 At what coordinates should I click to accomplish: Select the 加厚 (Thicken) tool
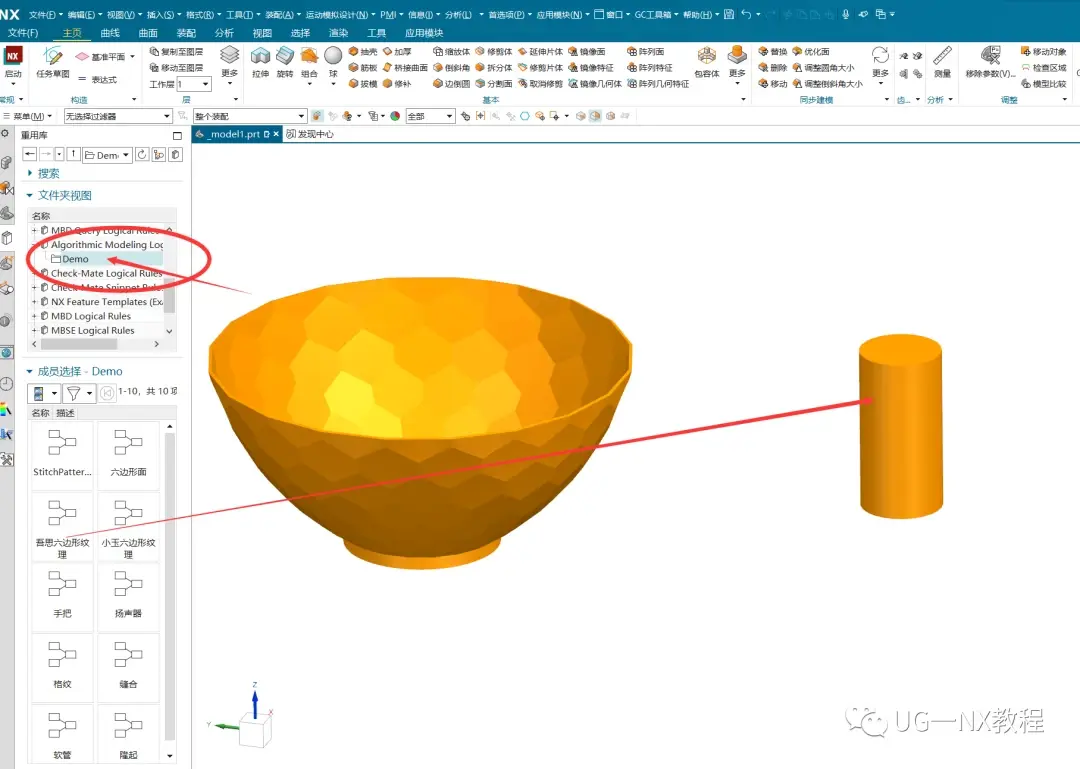397,52
